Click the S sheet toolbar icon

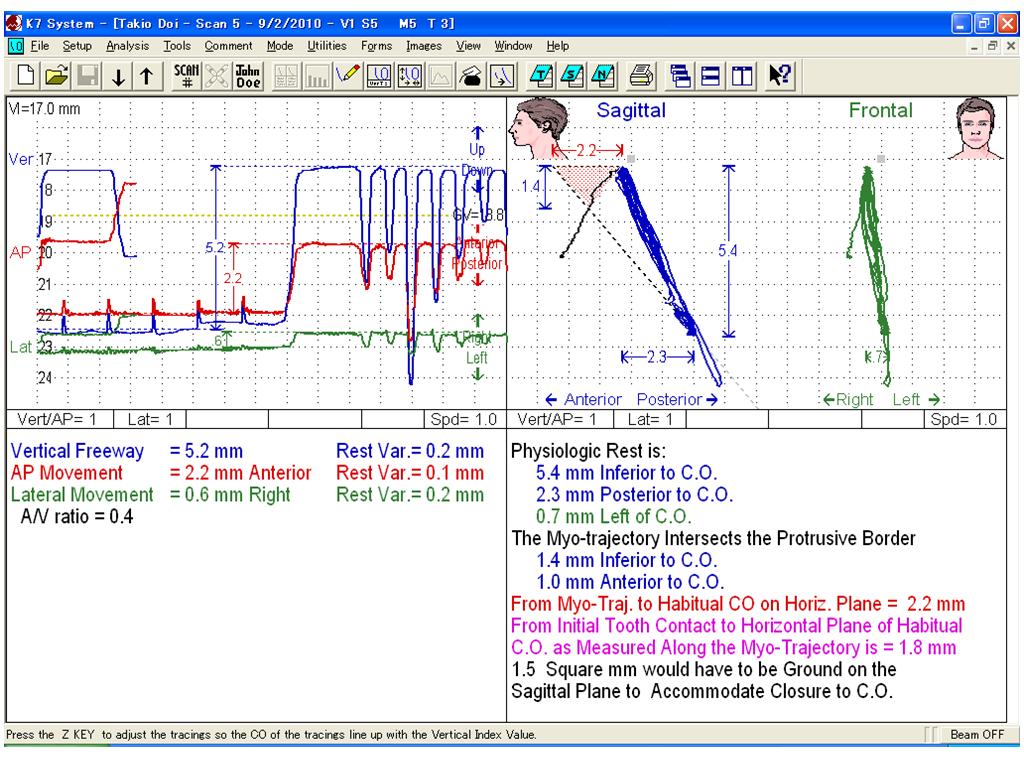[x=571, y=76]
